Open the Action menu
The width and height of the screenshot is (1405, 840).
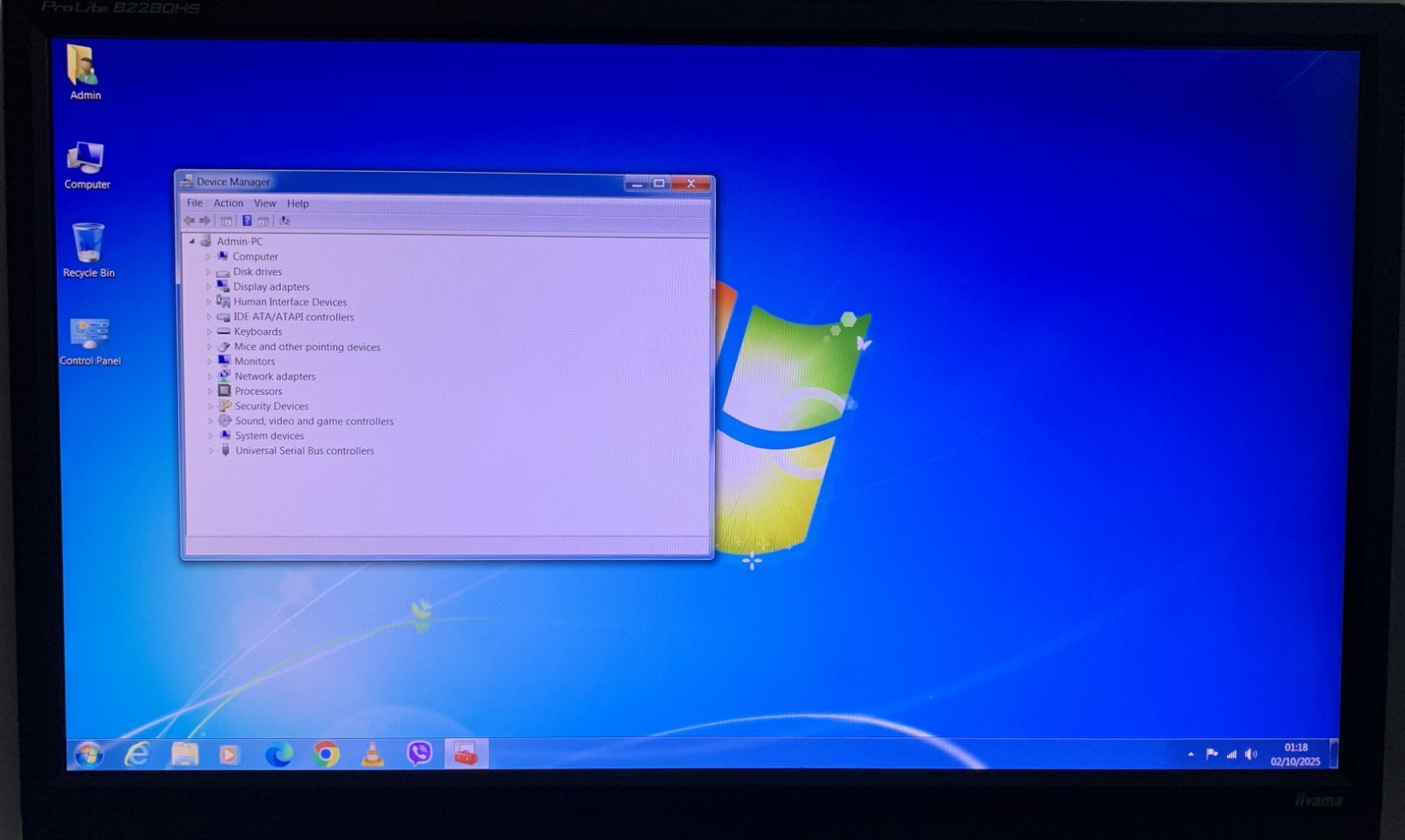(228, 203)
